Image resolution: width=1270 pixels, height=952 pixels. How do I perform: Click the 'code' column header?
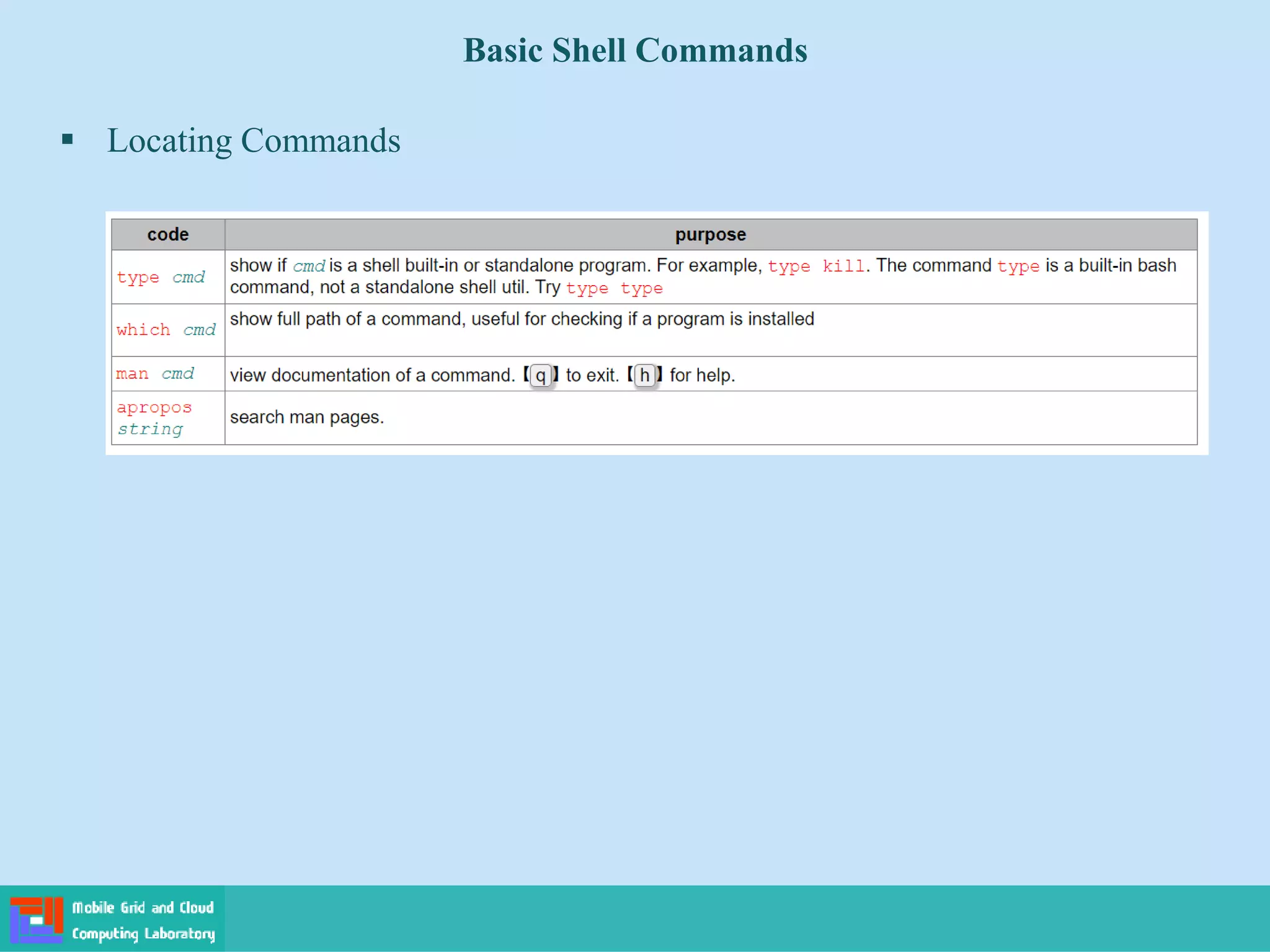click(x=168, y=234)
